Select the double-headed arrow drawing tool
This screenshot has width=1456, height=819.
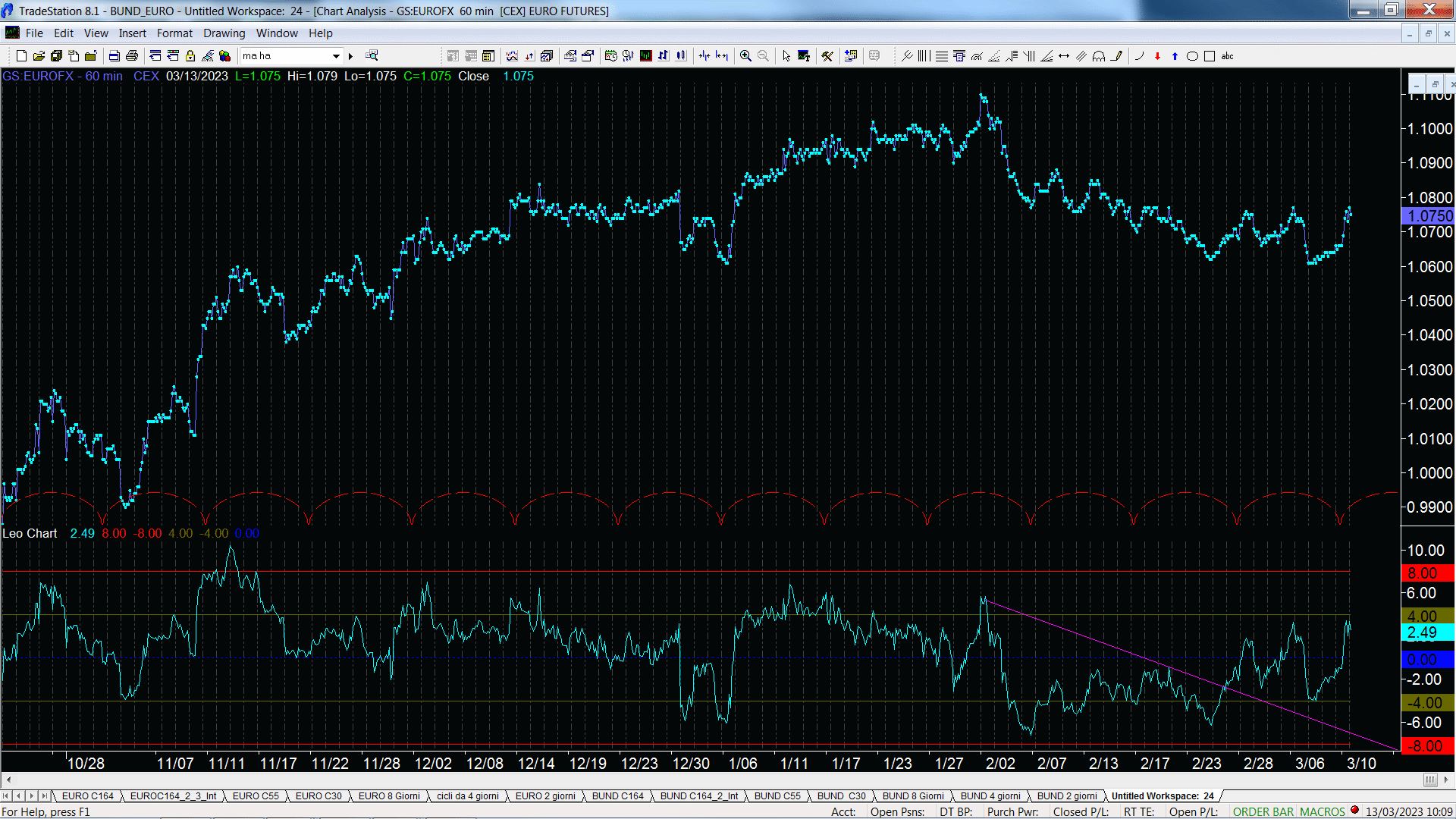tap(1064, 56)
